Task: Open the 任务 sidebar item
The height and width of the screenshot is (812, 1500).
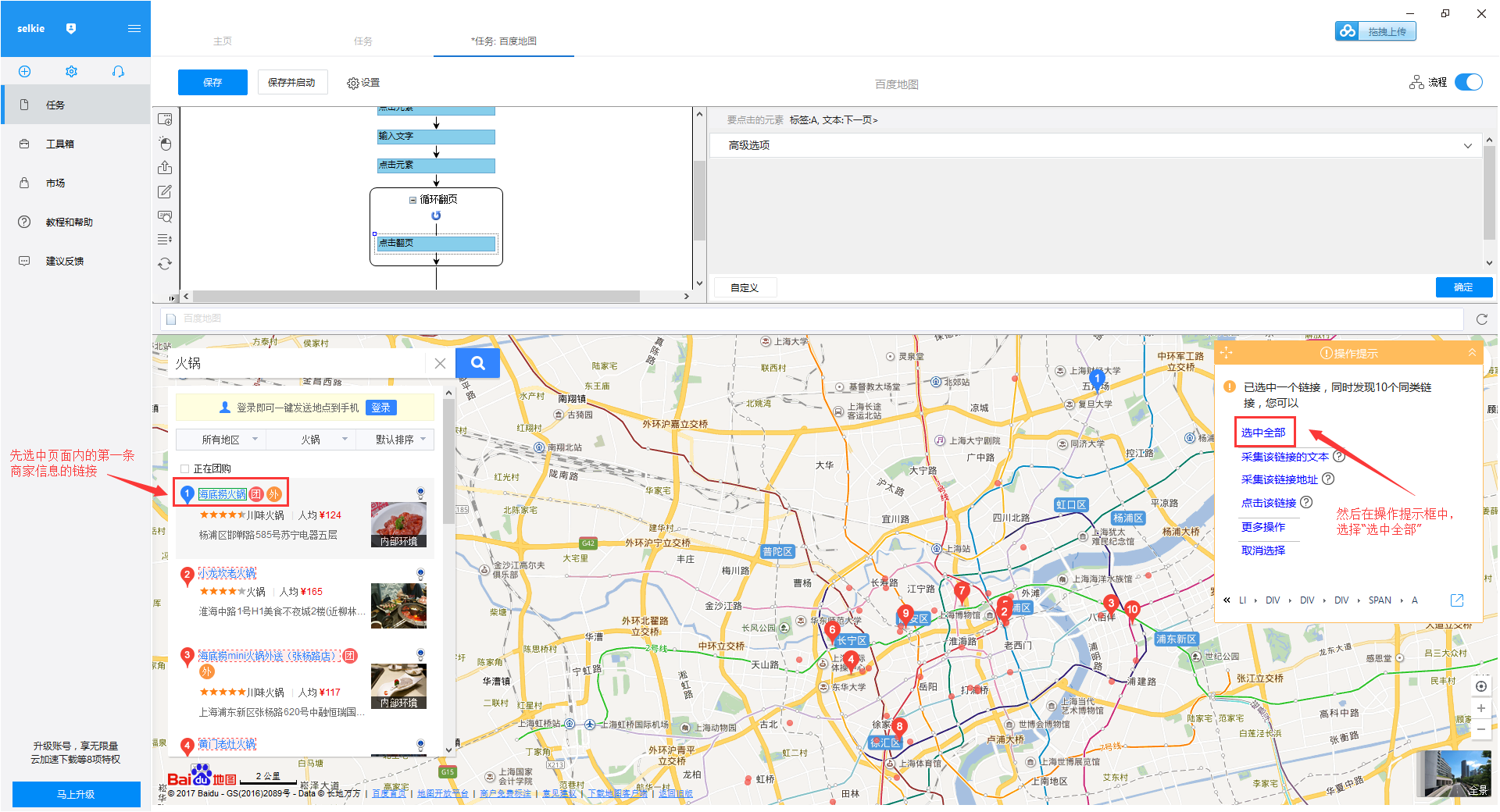Action: (76, 105)
